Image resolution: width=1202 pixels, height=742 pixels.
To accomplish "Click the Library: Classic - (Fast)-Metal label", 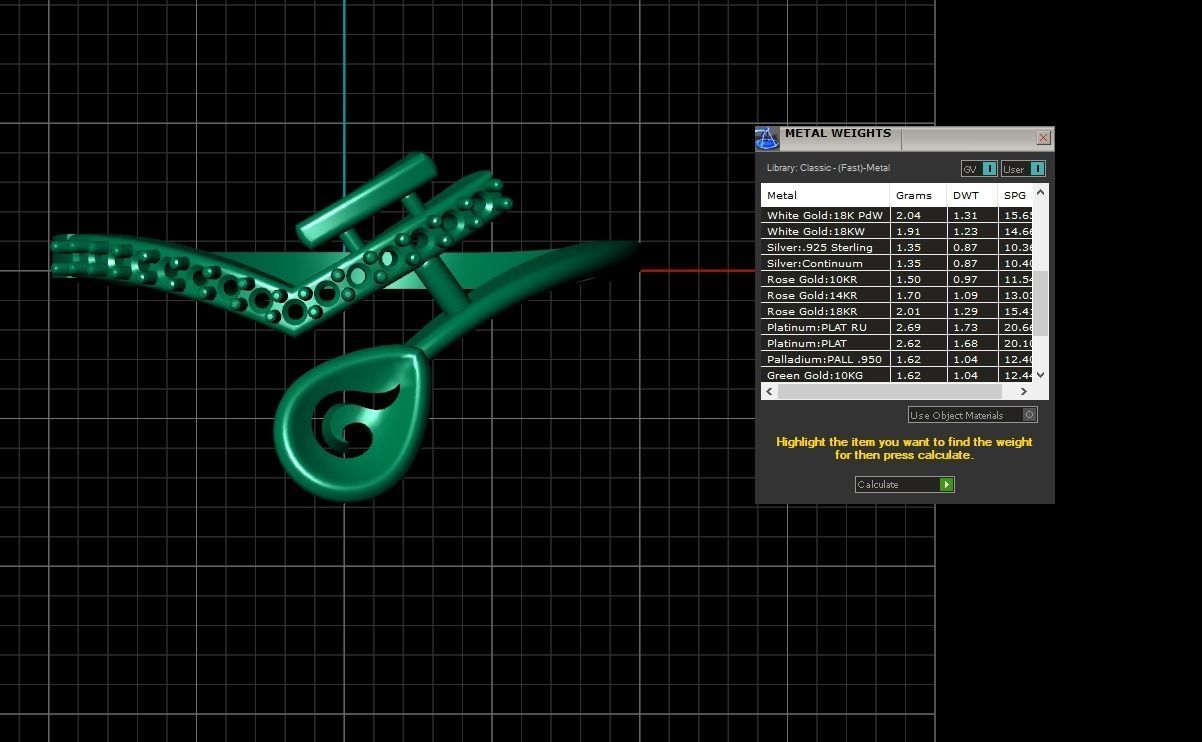I will (828, 168).
